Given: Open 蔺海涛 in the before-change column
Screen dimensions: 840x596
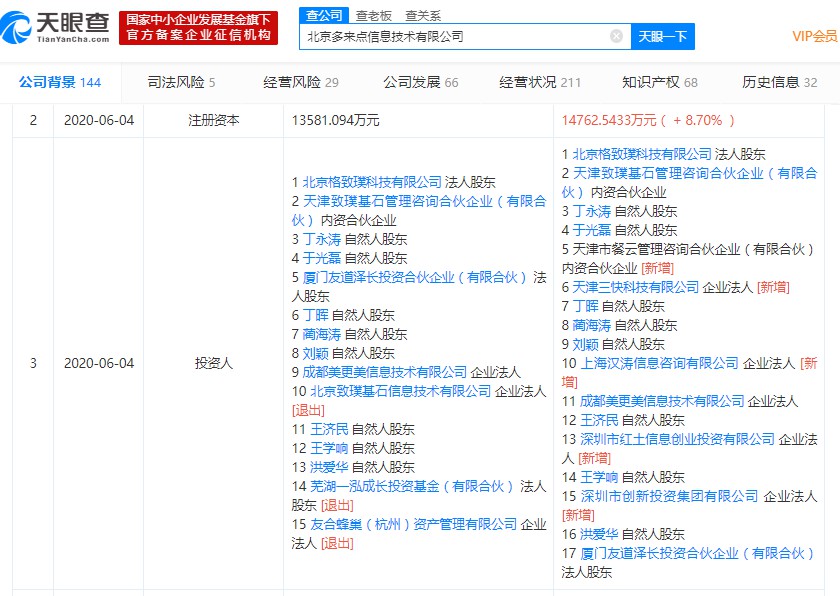Looking at the screenshot, I should pyautogui.click(x=321, y=334).
